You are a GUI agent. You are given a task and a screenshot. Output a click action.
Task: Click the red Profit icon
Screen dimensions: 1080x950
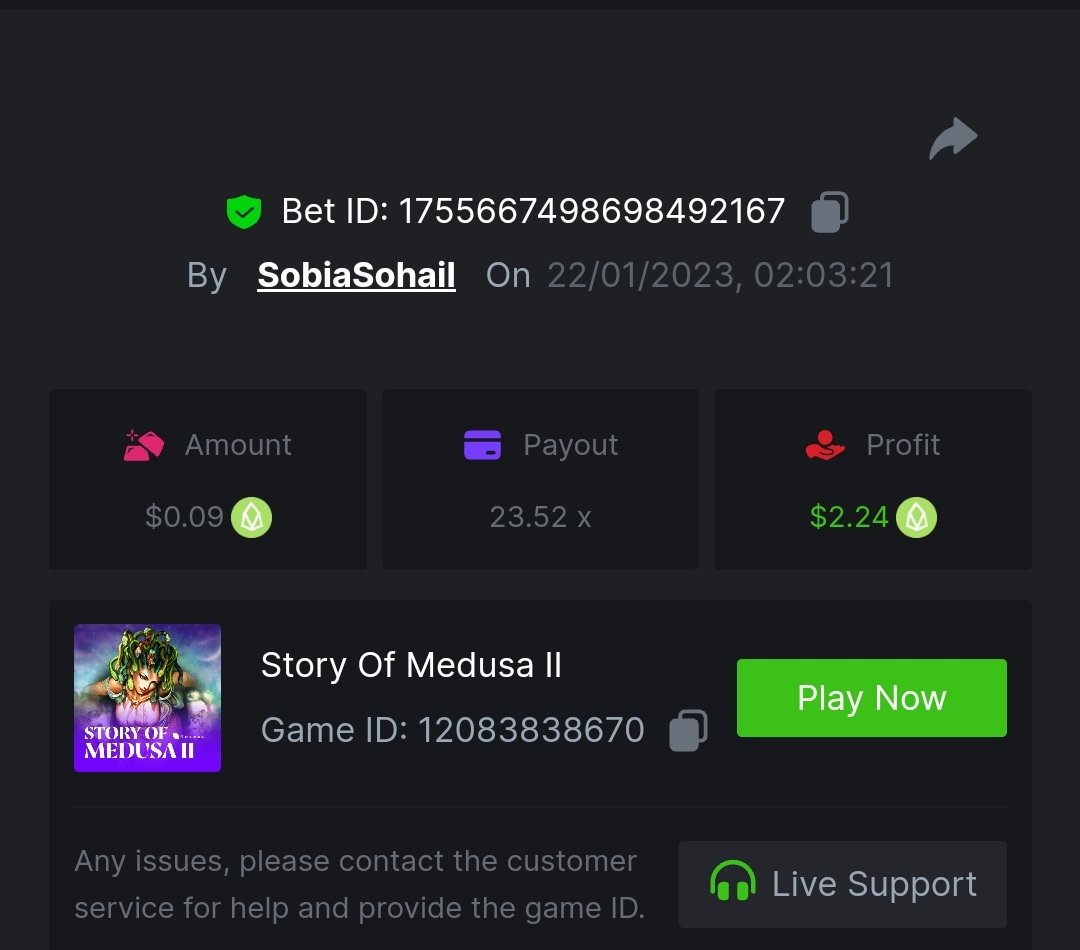(825, 445)
